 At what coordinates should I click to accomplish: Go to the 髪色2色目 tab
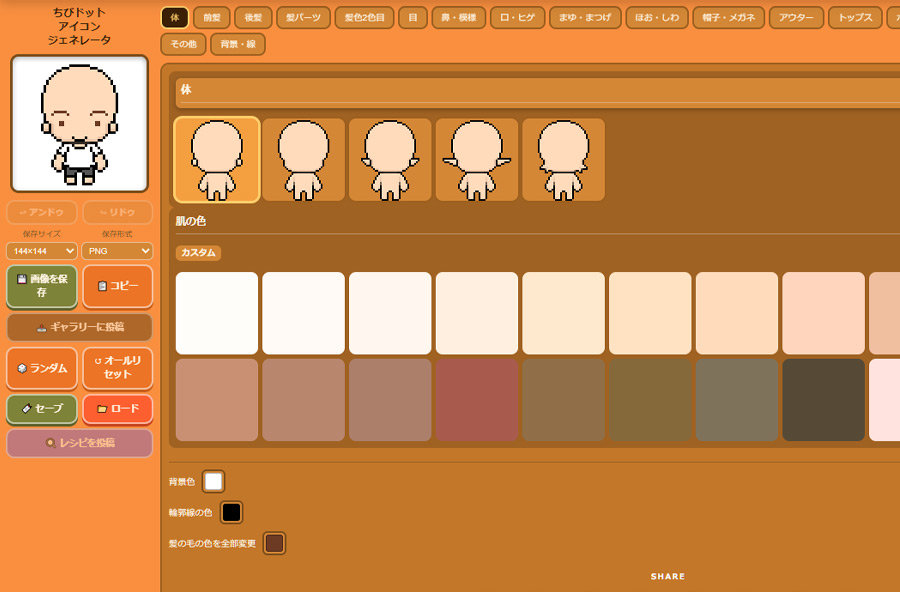(x=364, y=18)
